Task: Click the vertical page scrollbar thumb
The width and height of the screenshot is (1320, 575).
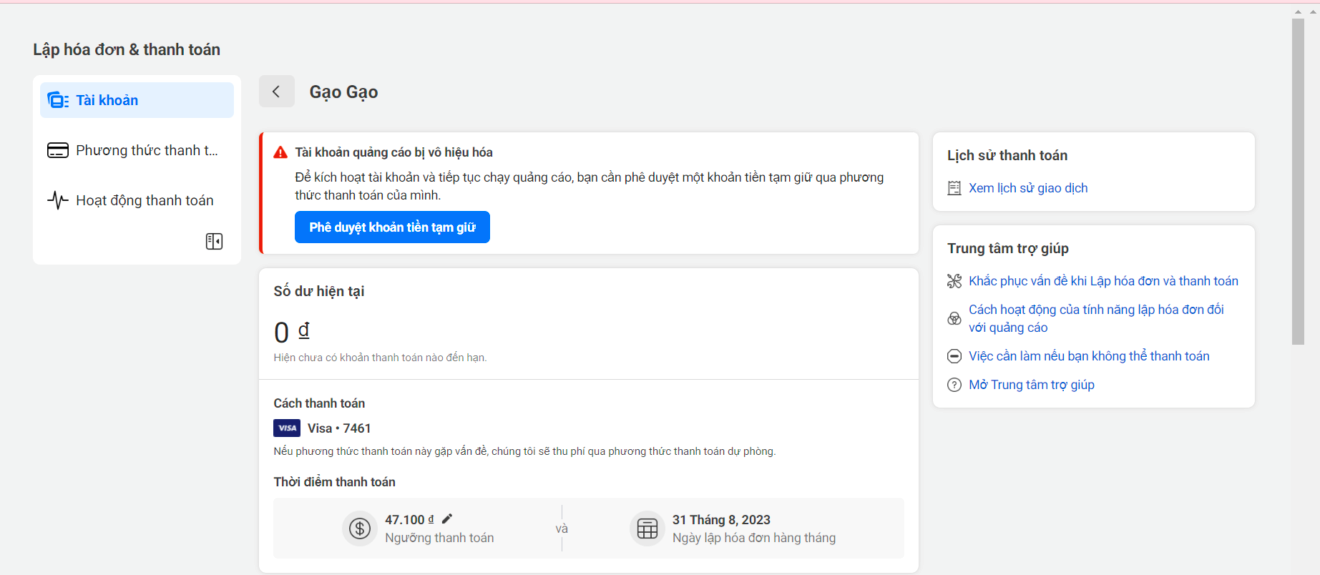Action: click(1298, 182)
